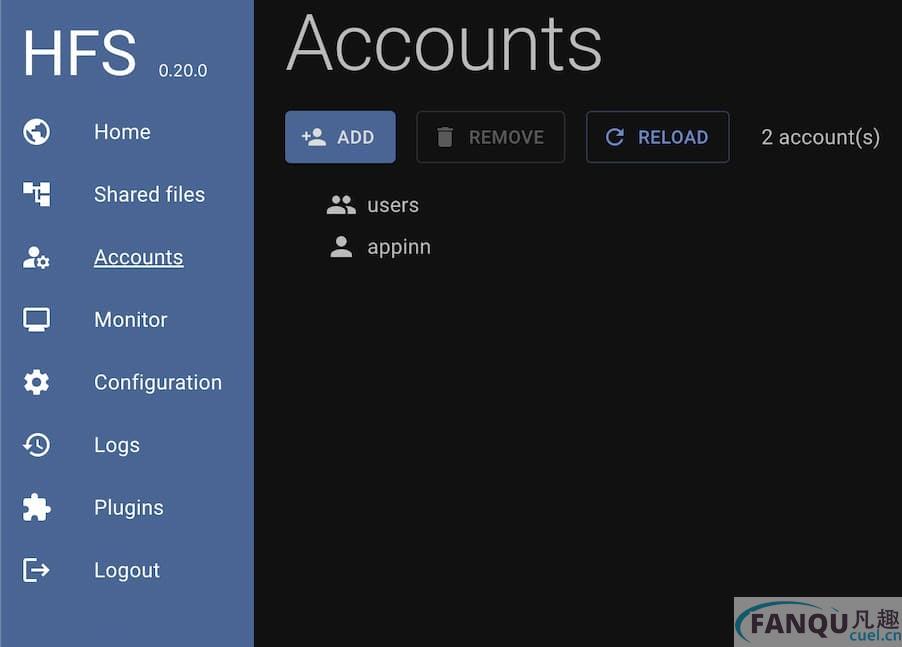Go to Shared files page
The height and width of the screenshot is (647, 902).
click(149, 194)
